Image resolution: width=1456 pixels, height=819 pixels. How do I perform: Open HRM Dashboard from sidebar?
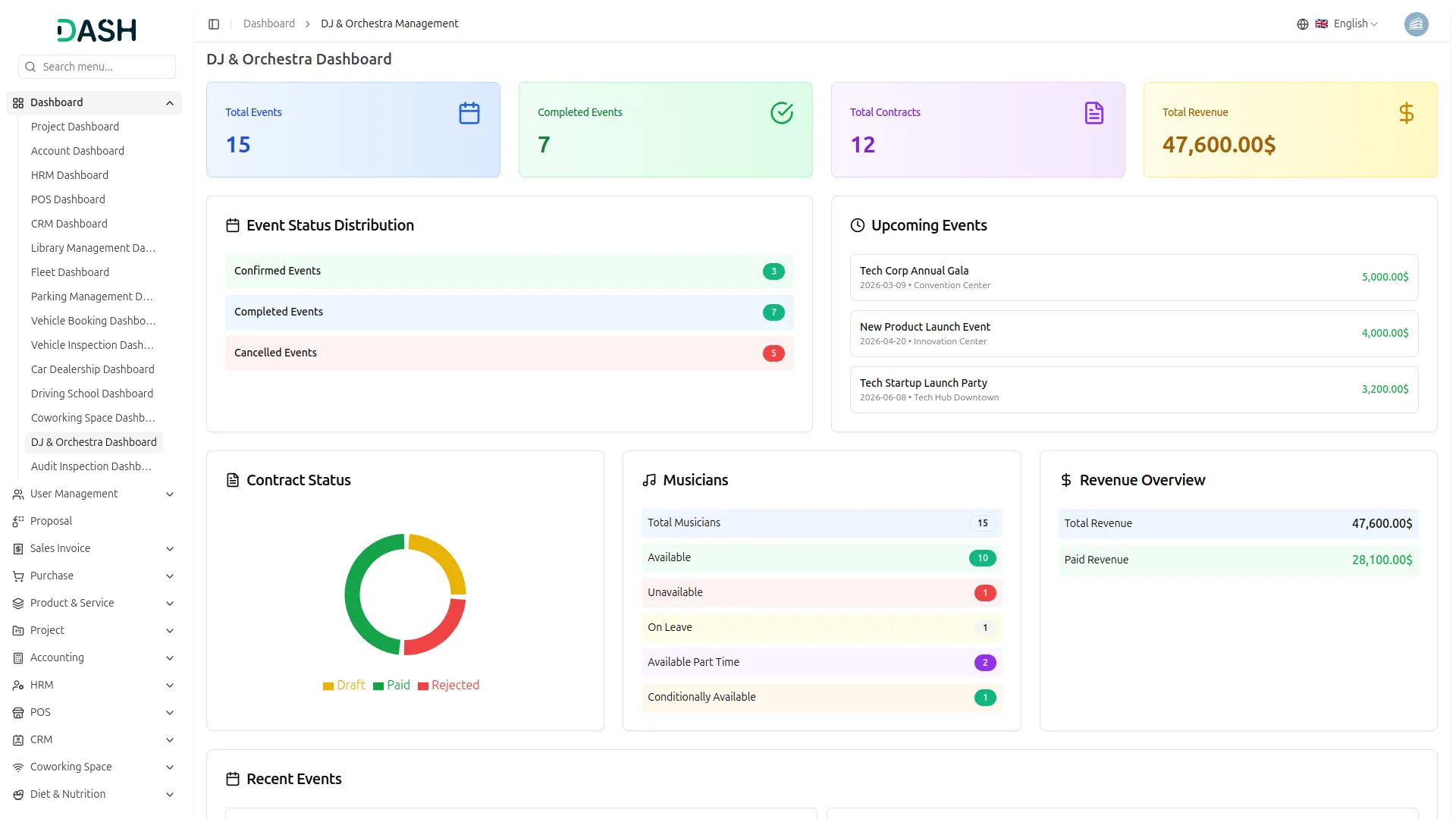pos(70,175)
